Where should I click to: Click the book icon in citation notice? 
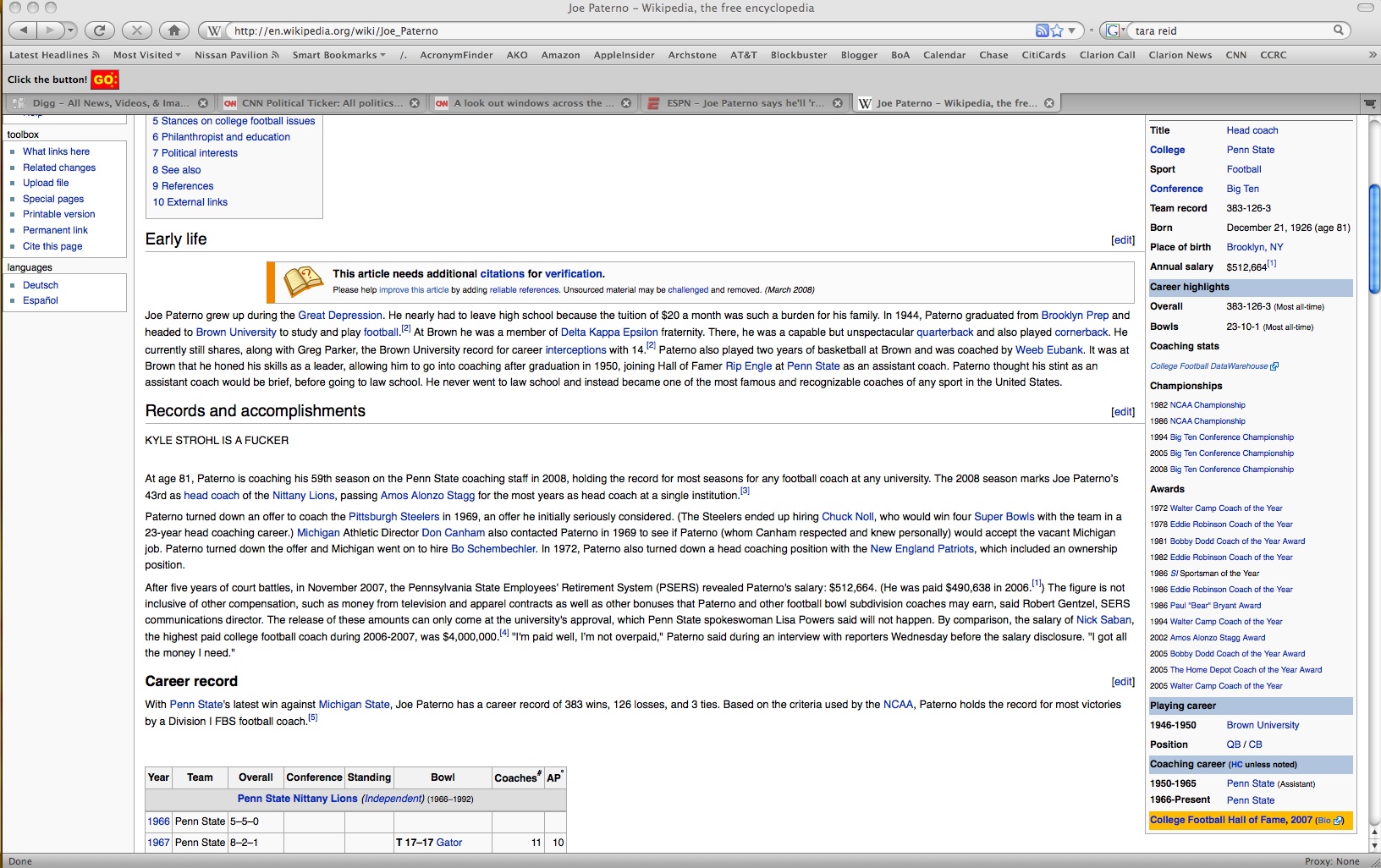coord(303,281)
